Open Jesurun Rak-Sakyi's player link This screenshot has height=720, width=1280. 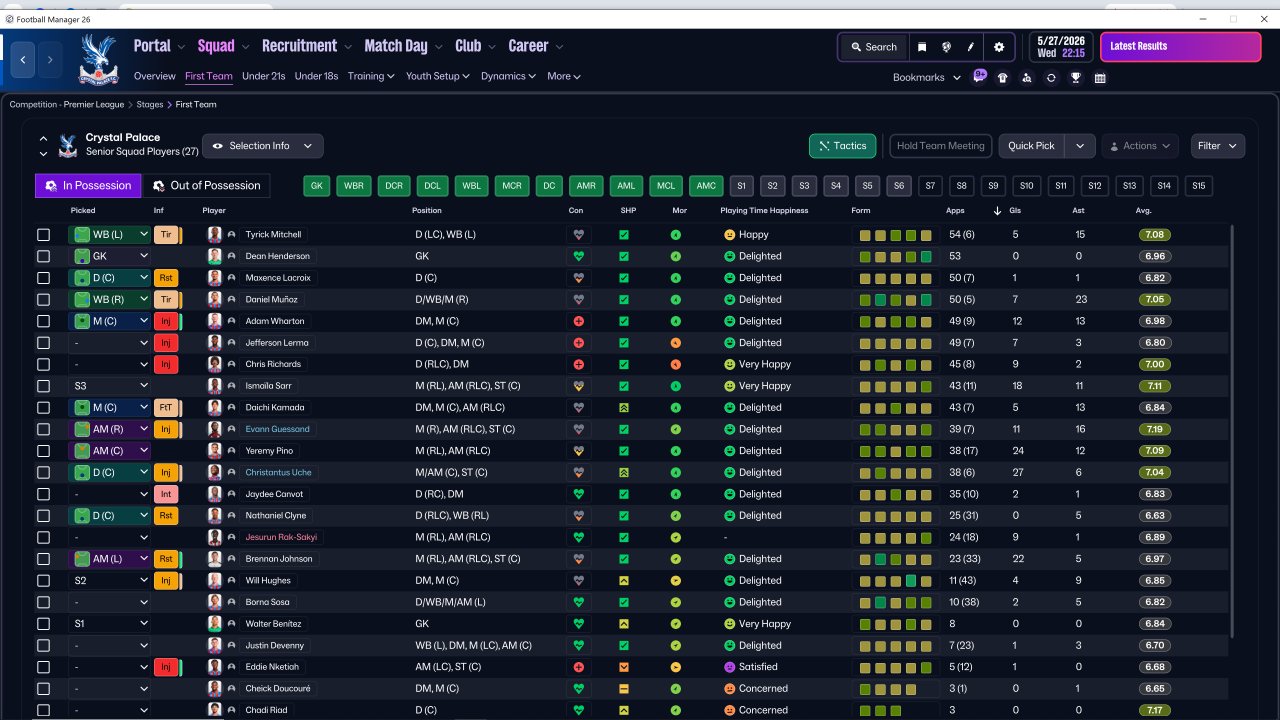point(281,537)
